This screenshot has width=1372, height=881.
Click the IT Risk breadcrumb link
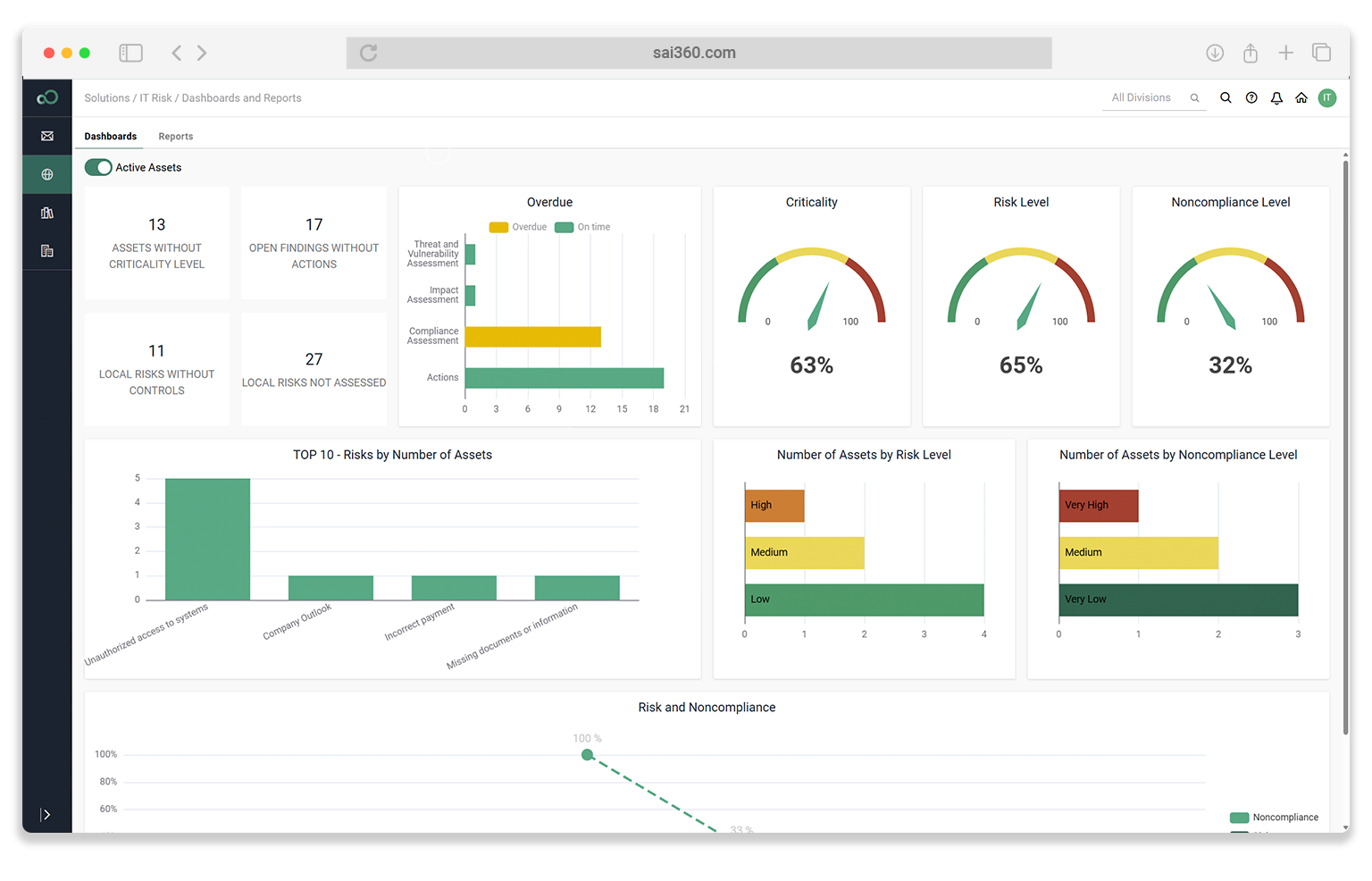pyautogui.click(x=155, y=98)
